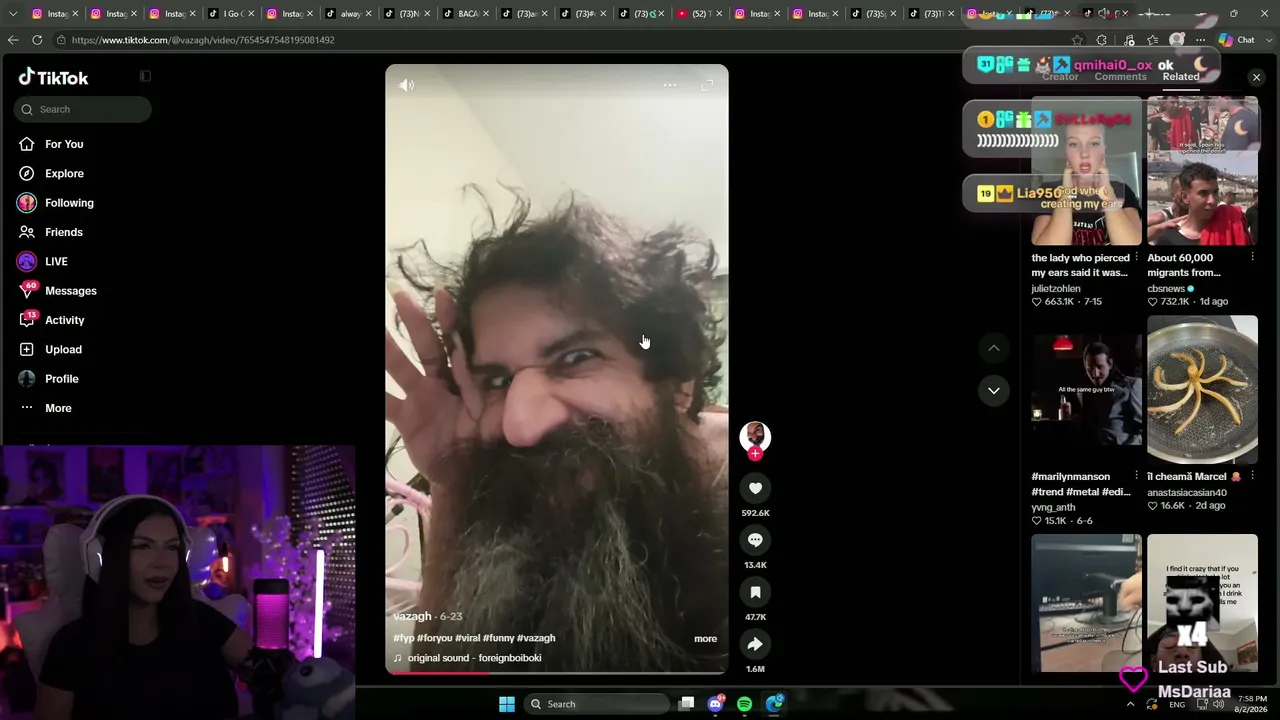
Task: Close the related videos side panel
Action: coord(1257,77)
